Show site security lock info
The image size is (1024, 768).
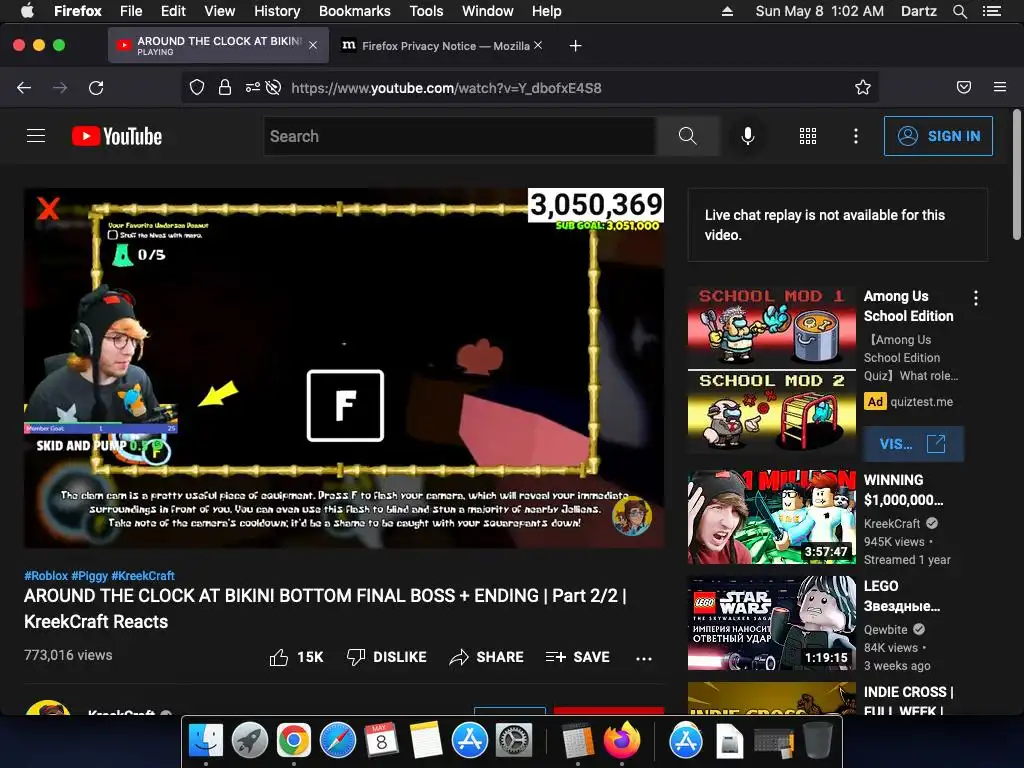click(x=225, y=88)
